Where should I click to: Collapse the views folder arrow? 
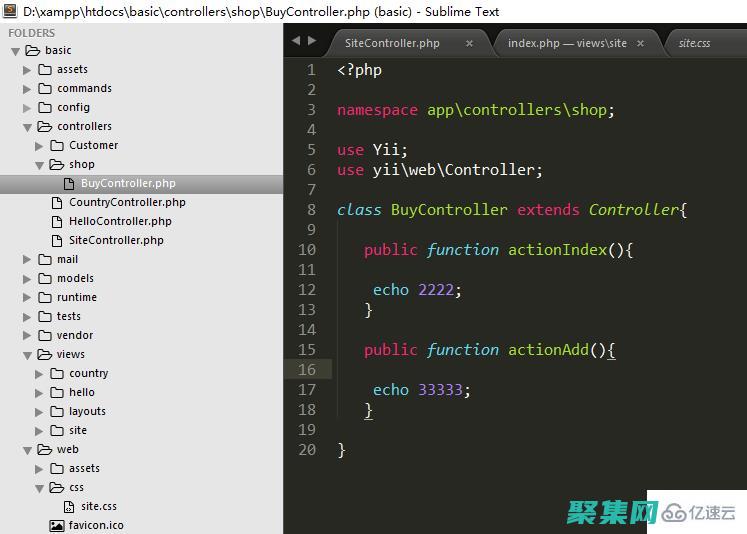(28, 355)
